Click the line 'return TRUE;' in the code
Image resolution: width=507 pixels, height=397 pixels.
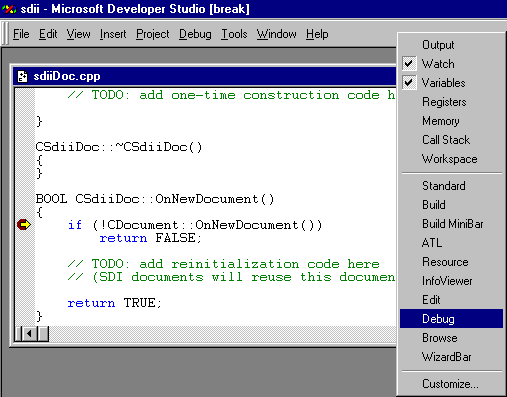click(x=115, y=303)
